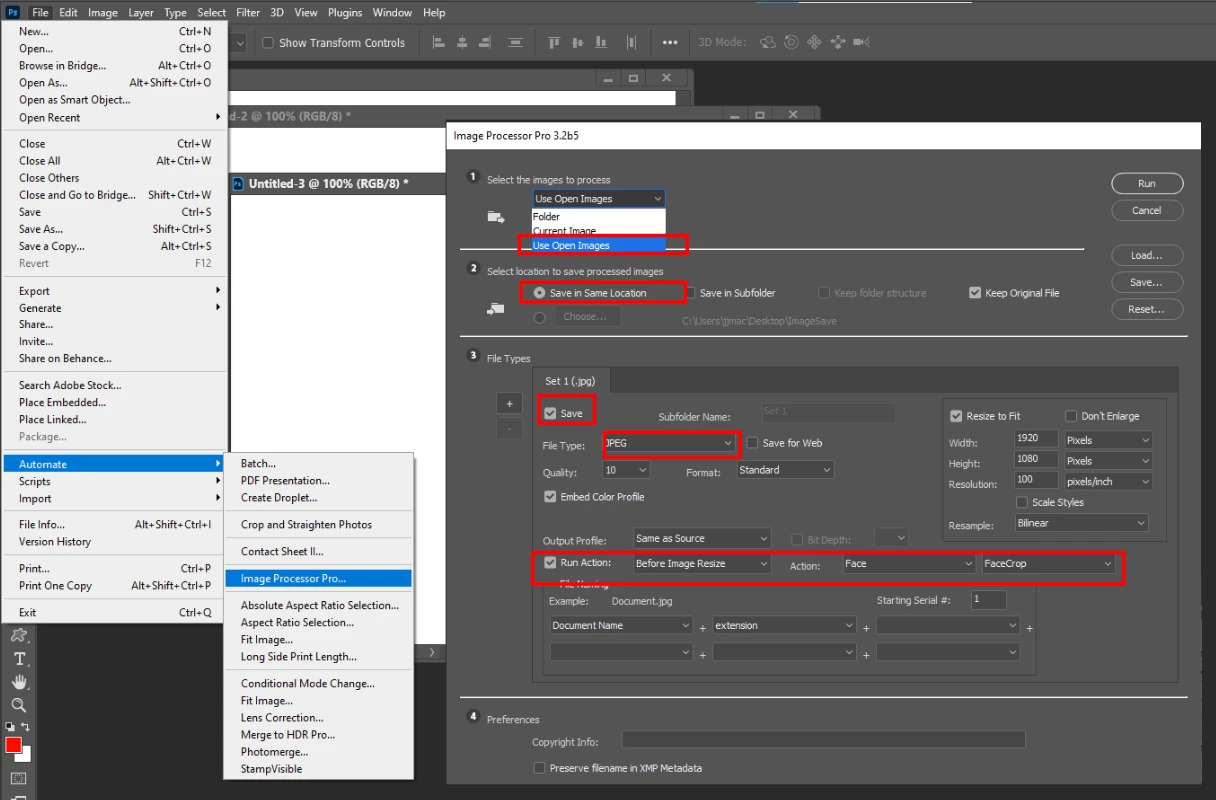Click the source folder icon in step 1
The width and height of the screenshot is (1216, 800).
click(496, 216)
